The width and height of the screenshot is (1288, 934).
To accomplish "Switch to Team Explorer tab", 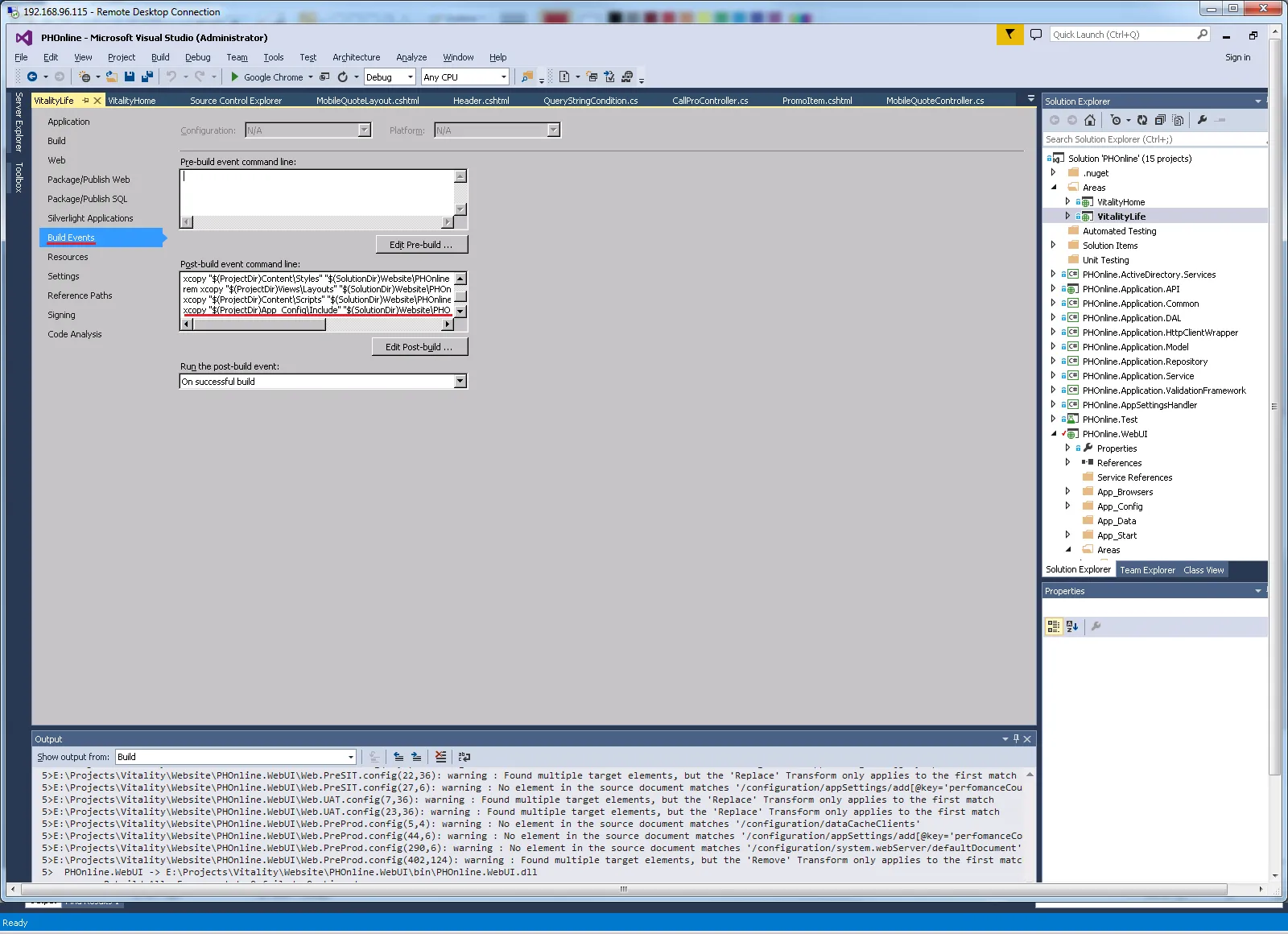I will [x=1147, y=570].
